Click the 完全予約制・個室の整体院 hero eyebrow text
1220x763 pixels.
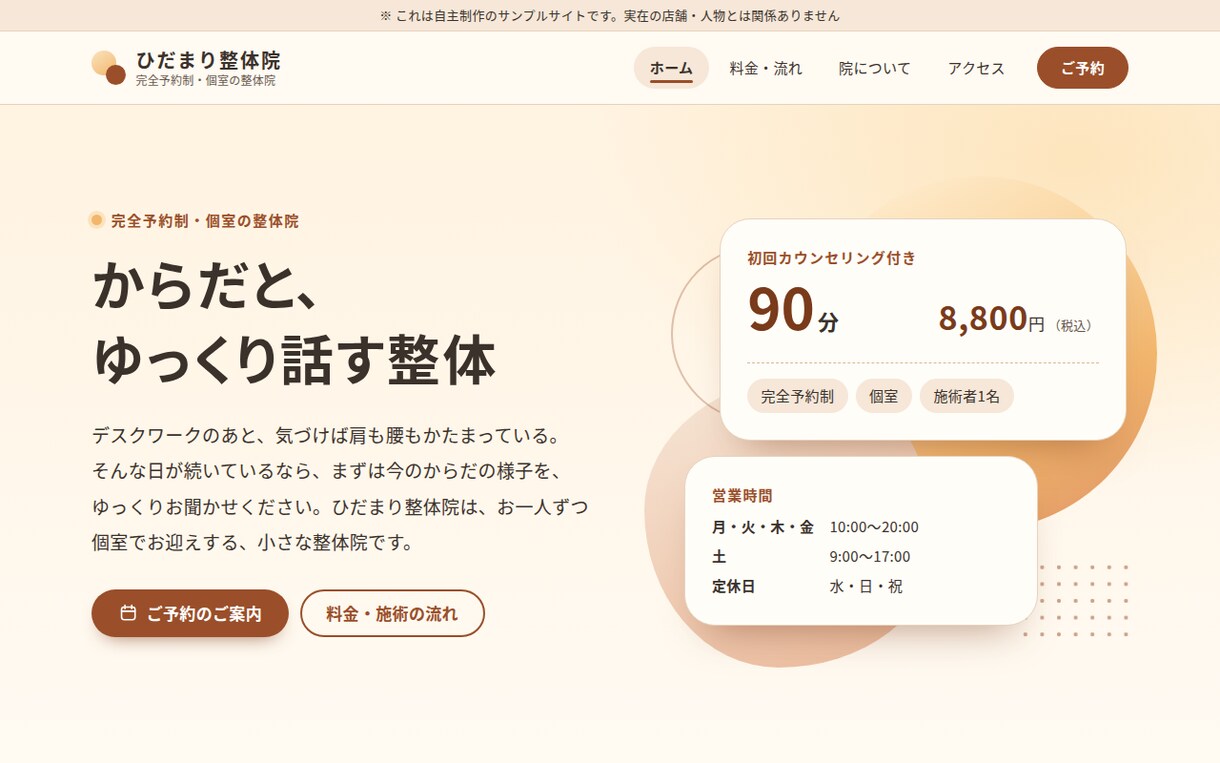205,221
